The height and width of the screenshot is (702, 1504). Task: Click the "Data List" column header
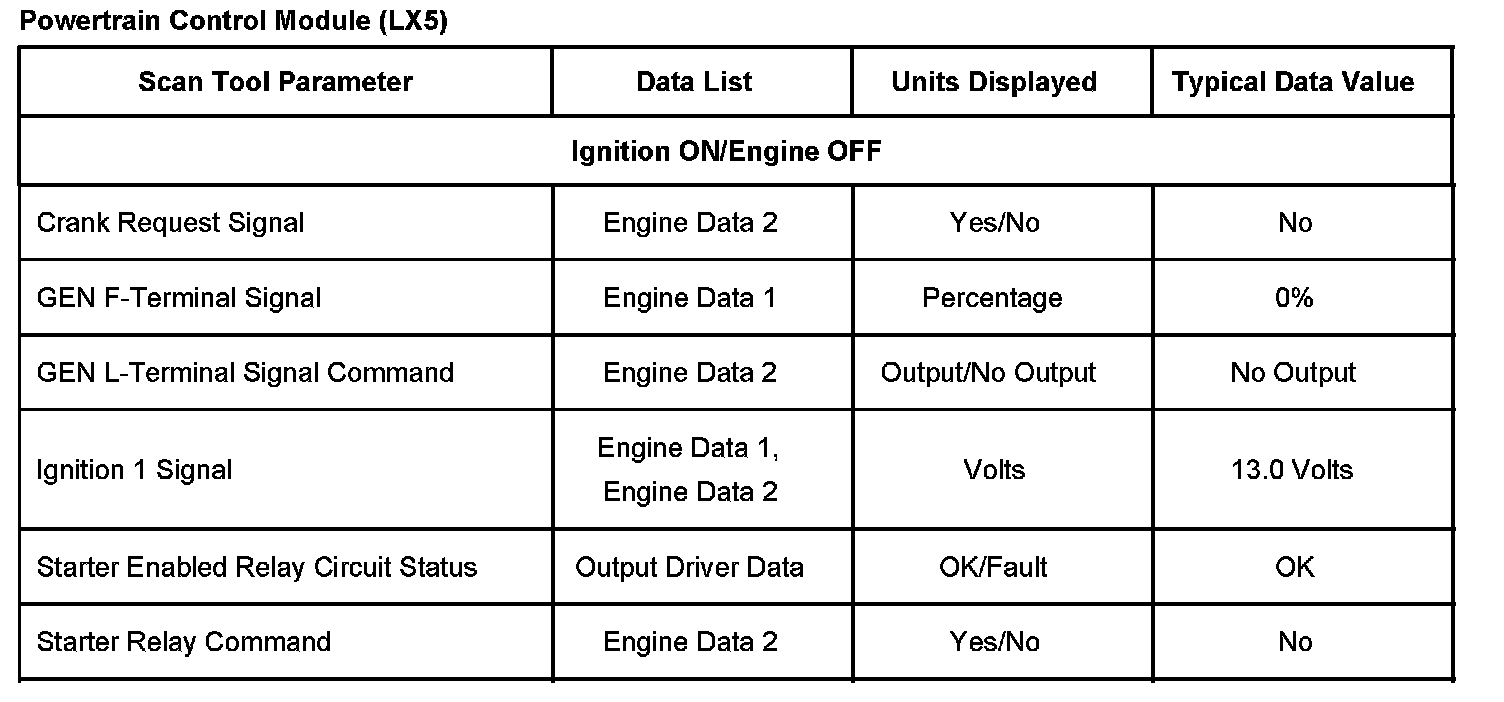point(694,82)
